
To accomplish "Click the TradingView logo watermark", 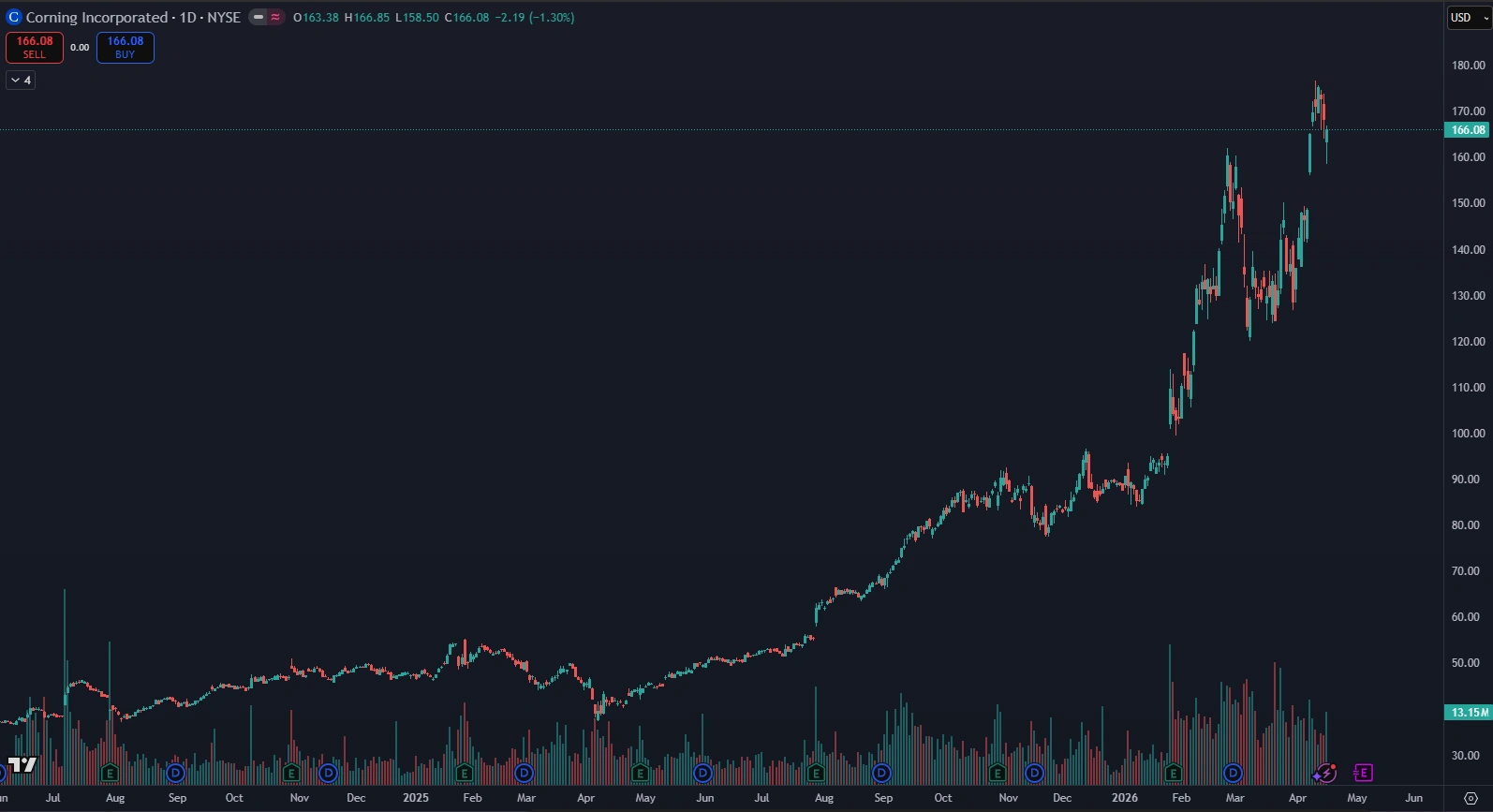I will click(x=22, y=765).
